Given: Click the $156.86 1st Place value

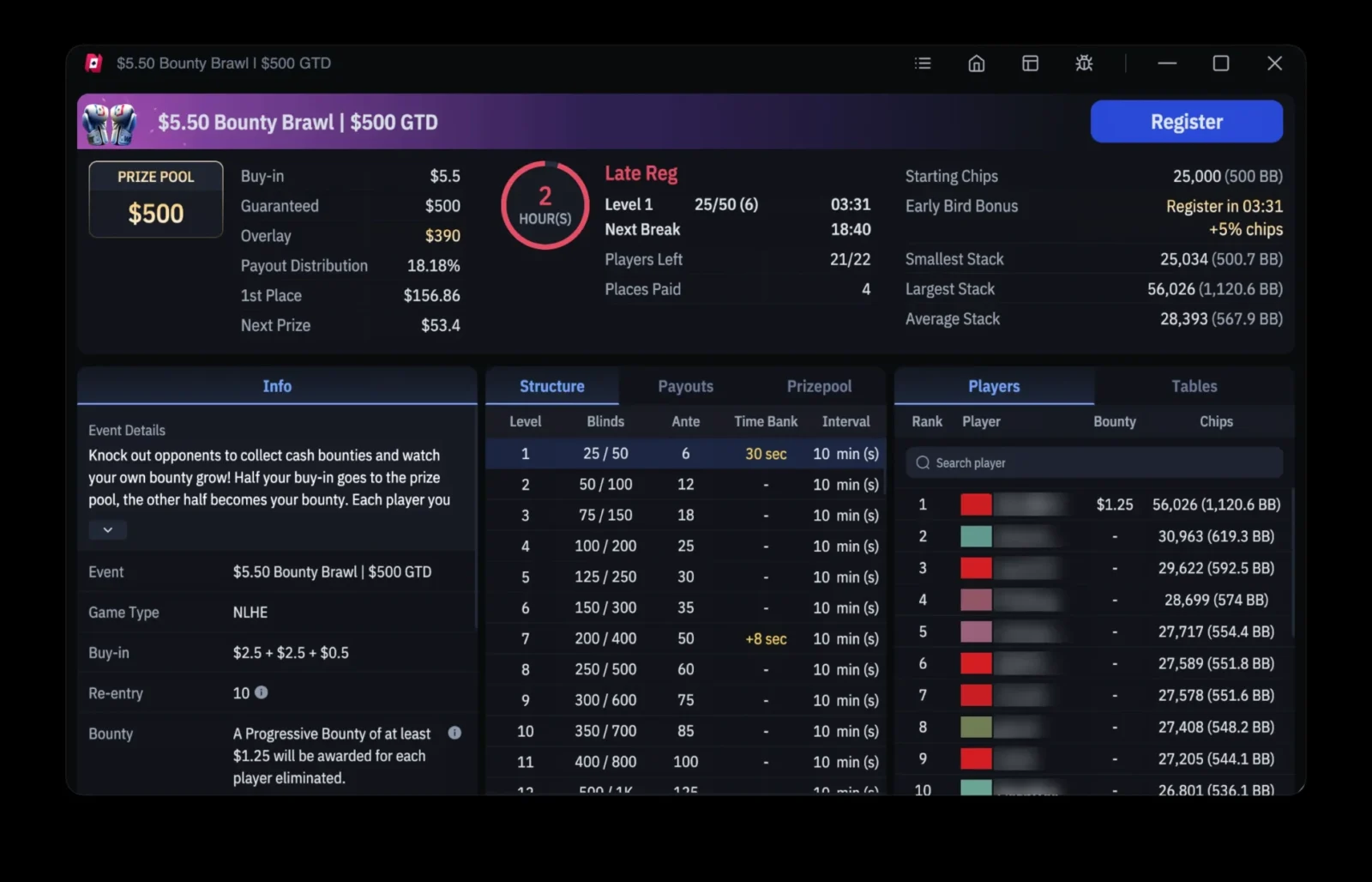Looking at the screenshot, I should click(432, 295).
